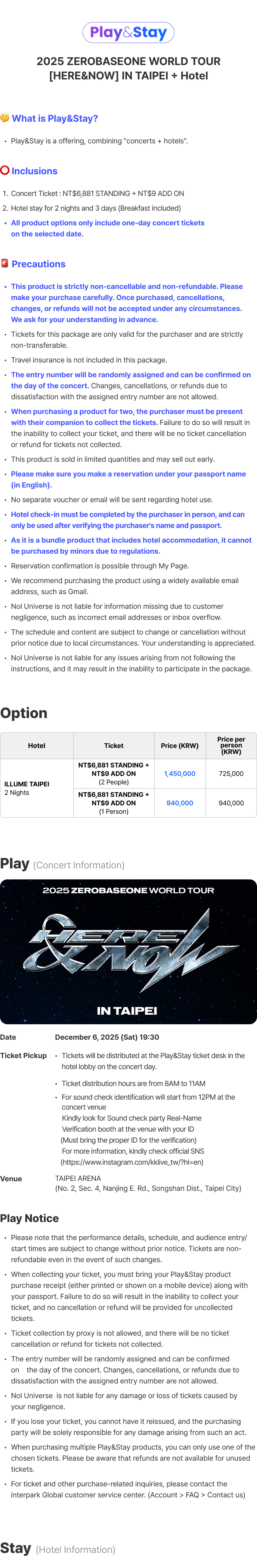Image resolution: width=257 pixels, height=1568 pixels.
Task: Select the 2 People ticket option row
Action: tap(113, 774)
